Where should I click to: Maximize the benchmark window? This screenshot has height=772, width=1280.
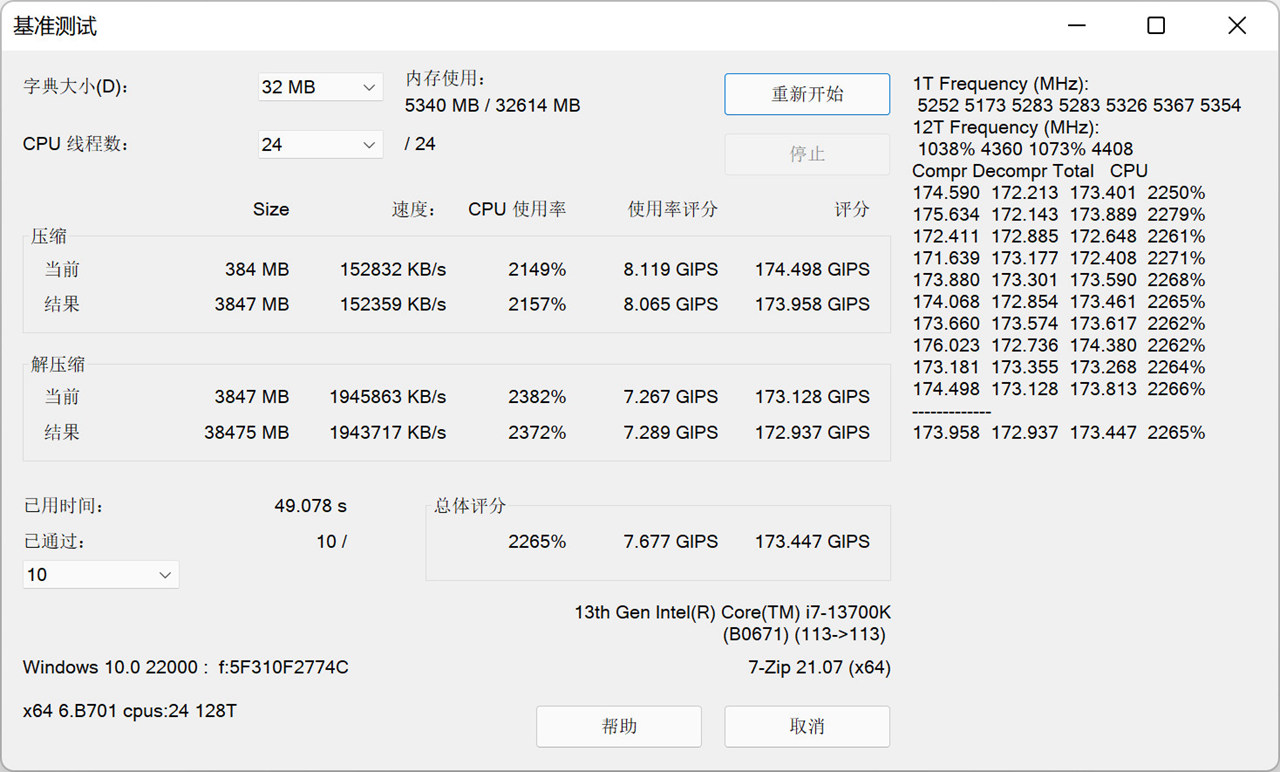click(x=1155, y=25)
